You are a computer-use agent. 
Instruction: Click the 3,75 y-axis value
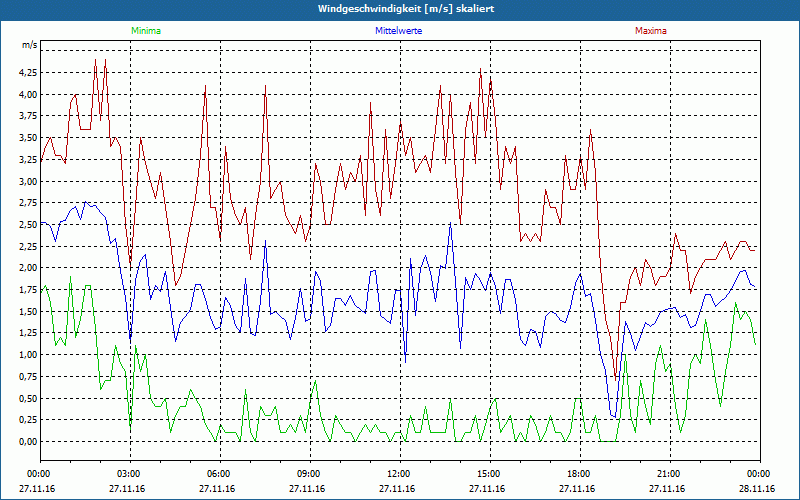(x=29, y=116)
